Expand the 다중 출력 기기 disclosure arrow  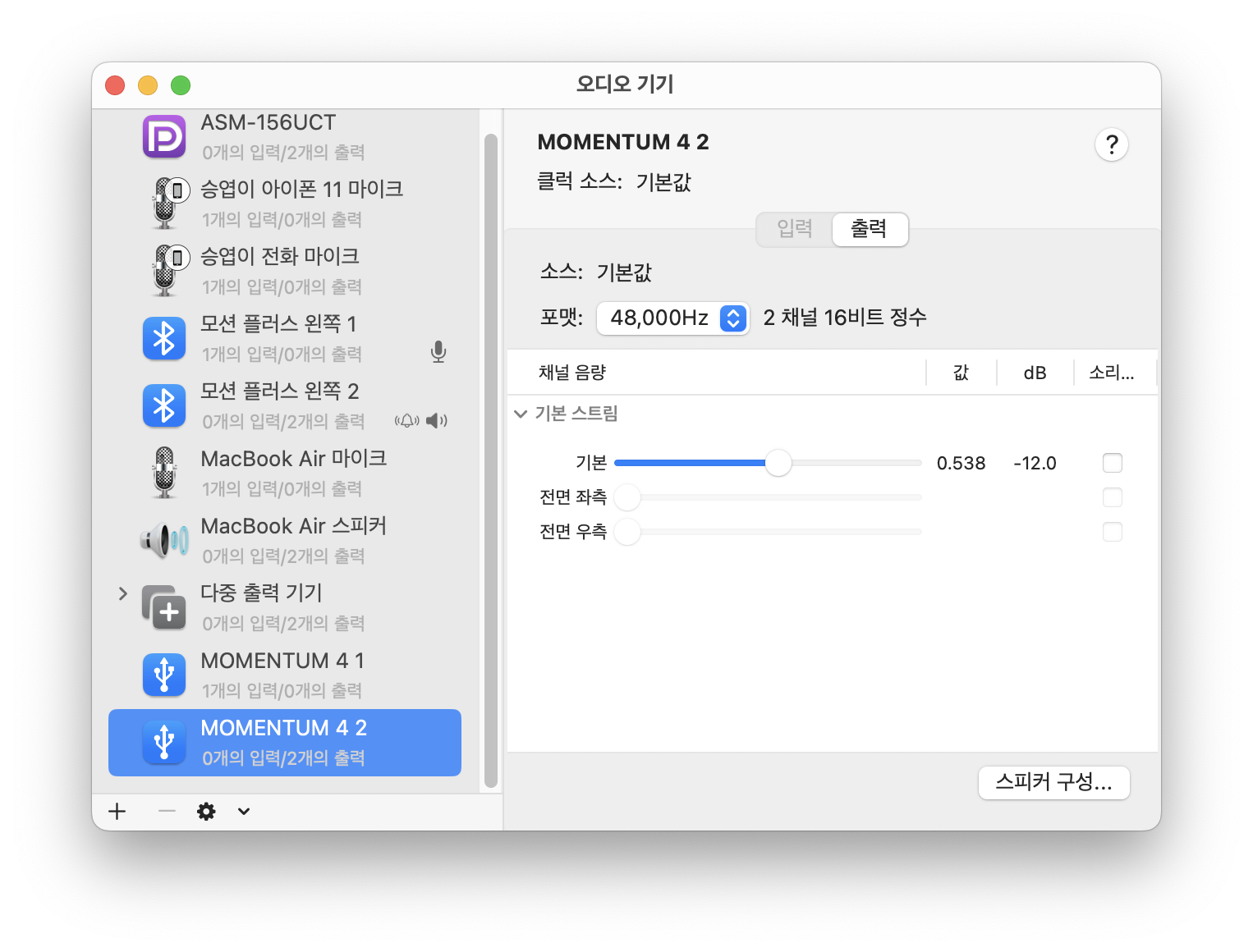[122, 593]
